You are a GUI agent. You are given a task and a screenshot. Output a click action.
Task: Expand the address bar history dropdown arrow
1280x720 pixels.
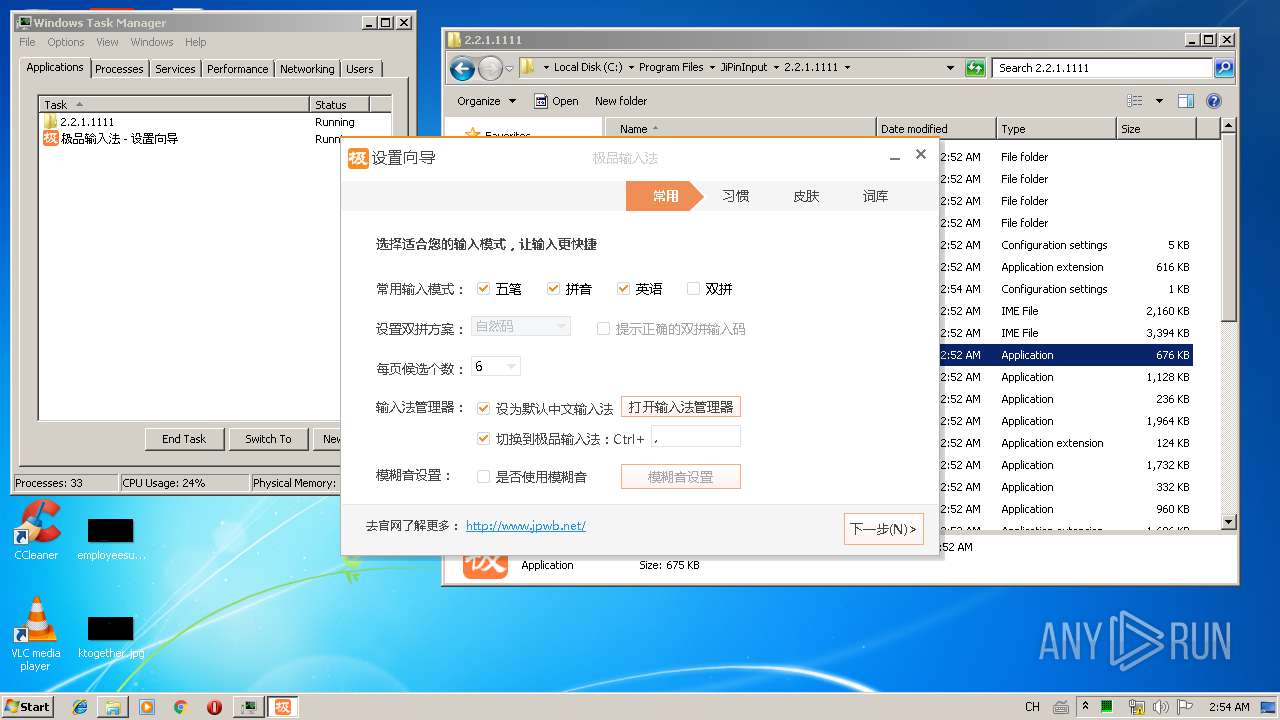click(950, 68)
